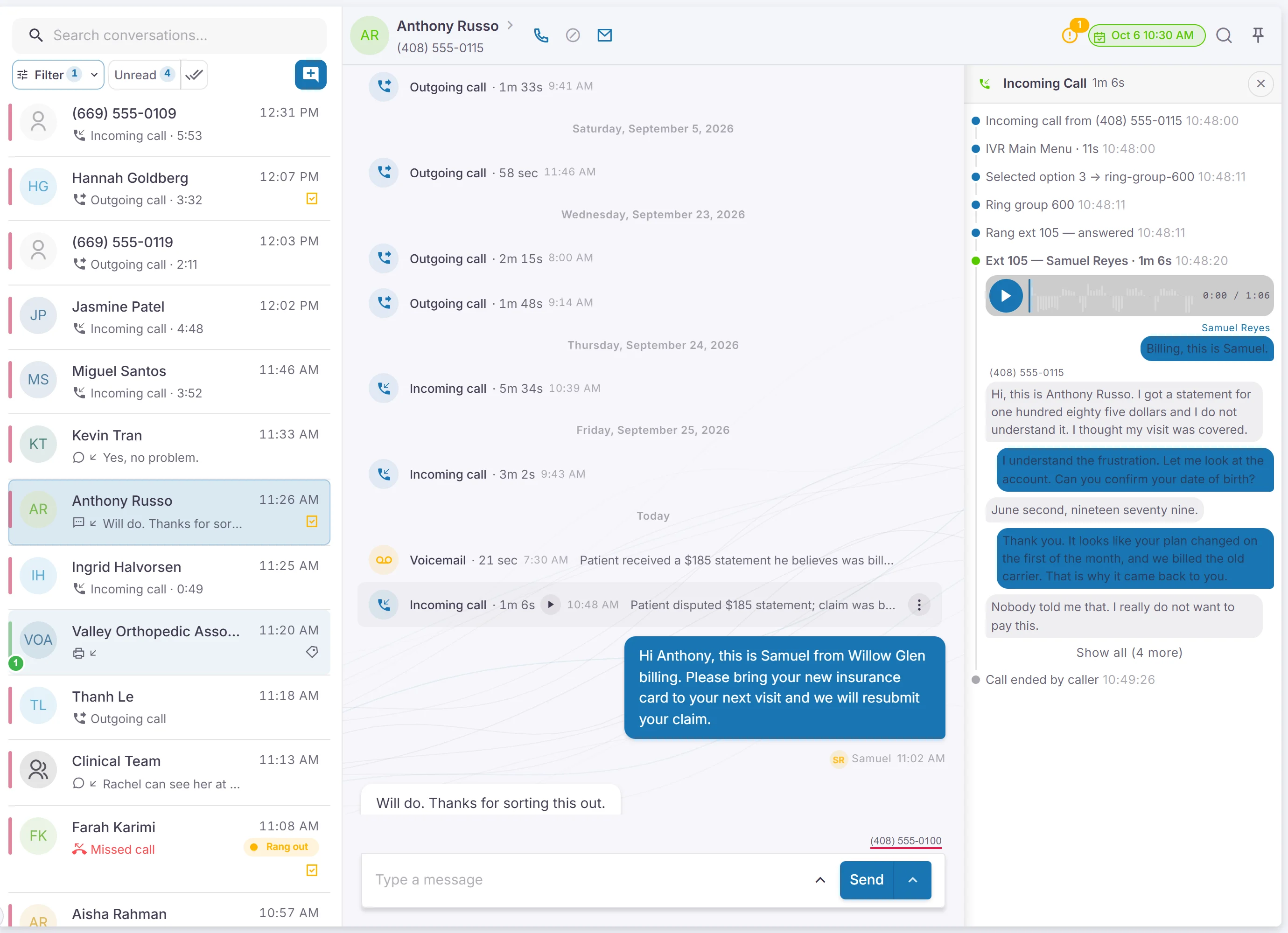Screen dimensions: 1288x933
Task: Open the Send button dropdown arrow
Action: pos(913,880)
